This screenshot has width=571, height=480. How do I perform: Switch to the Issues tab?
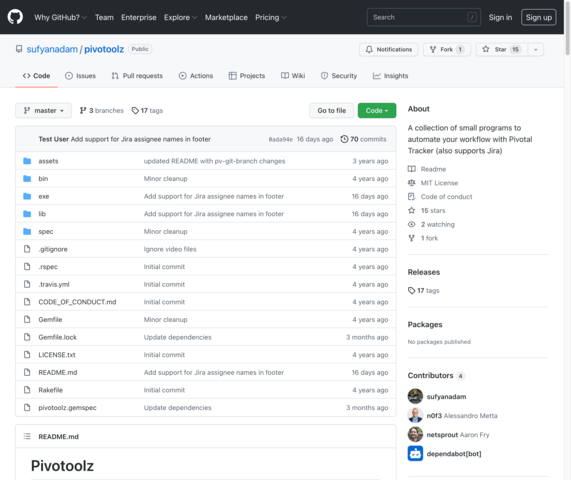click(x=80, y=76)
